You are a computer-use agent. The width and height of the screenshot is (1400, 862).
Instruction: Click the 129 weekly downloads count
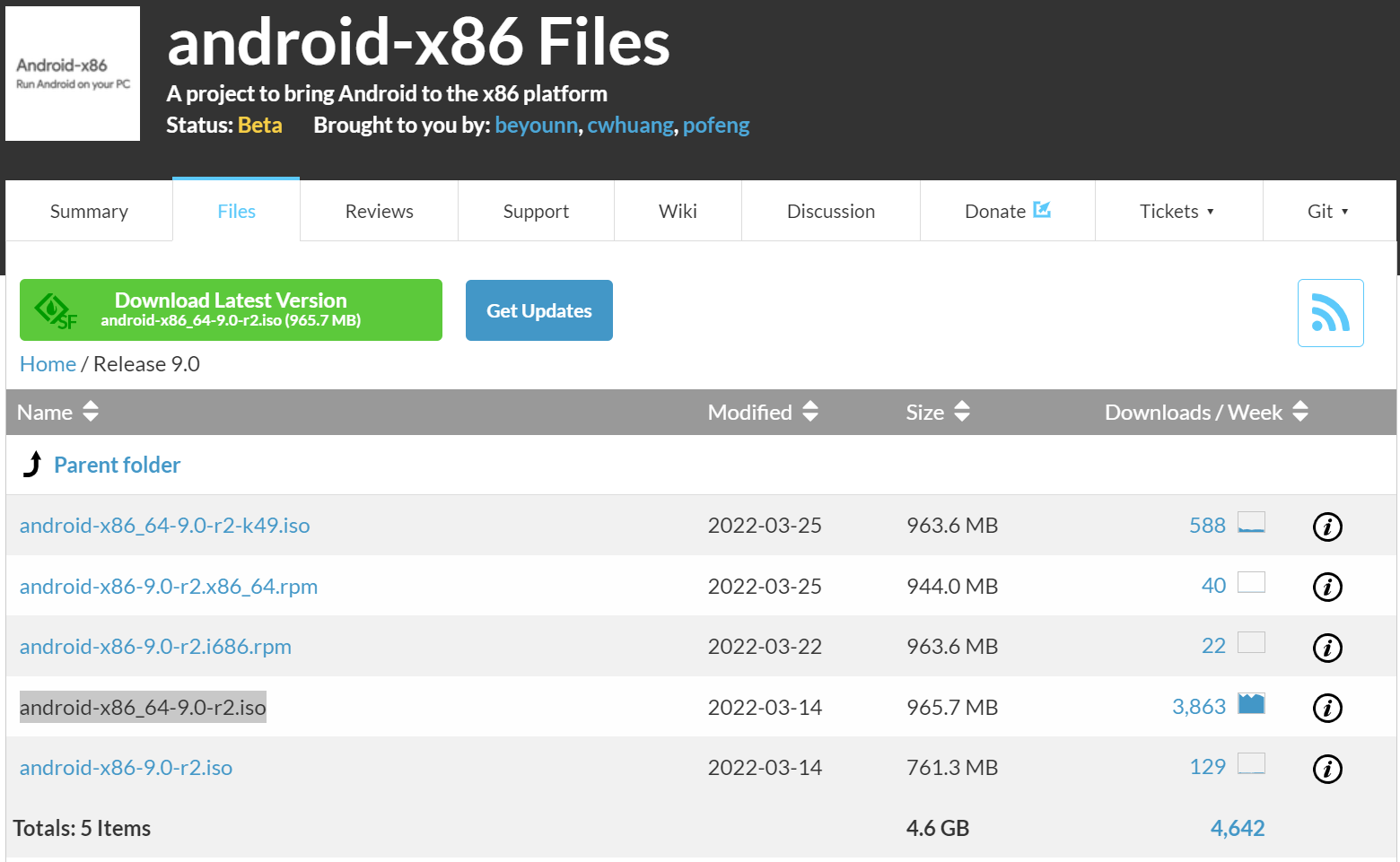[1207, 767]
